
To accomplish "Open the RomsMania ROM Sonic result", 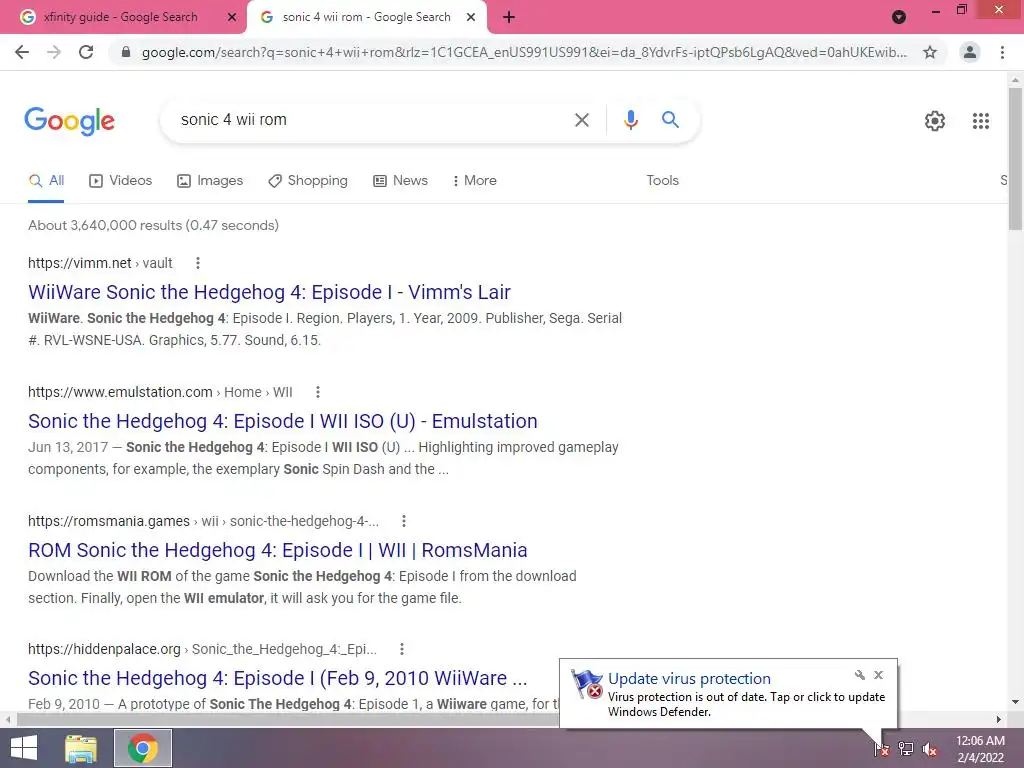I will (x=278, y=550).
